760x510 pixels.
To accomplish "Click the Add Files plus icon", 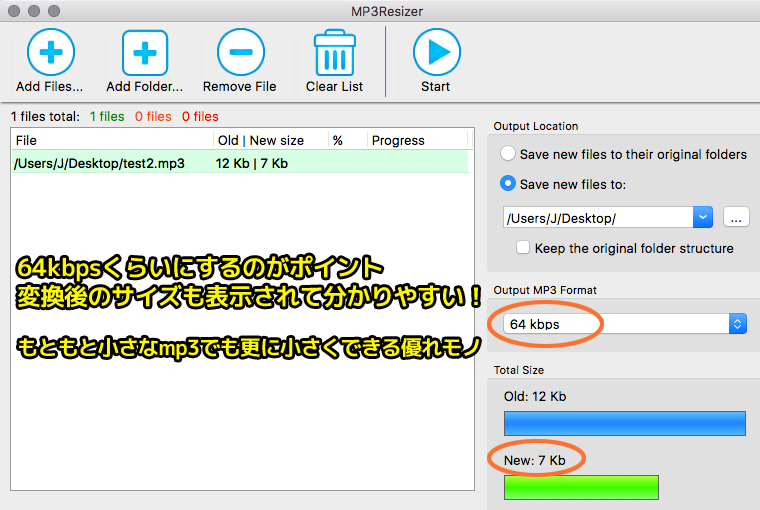I will [x=50, y=52].
